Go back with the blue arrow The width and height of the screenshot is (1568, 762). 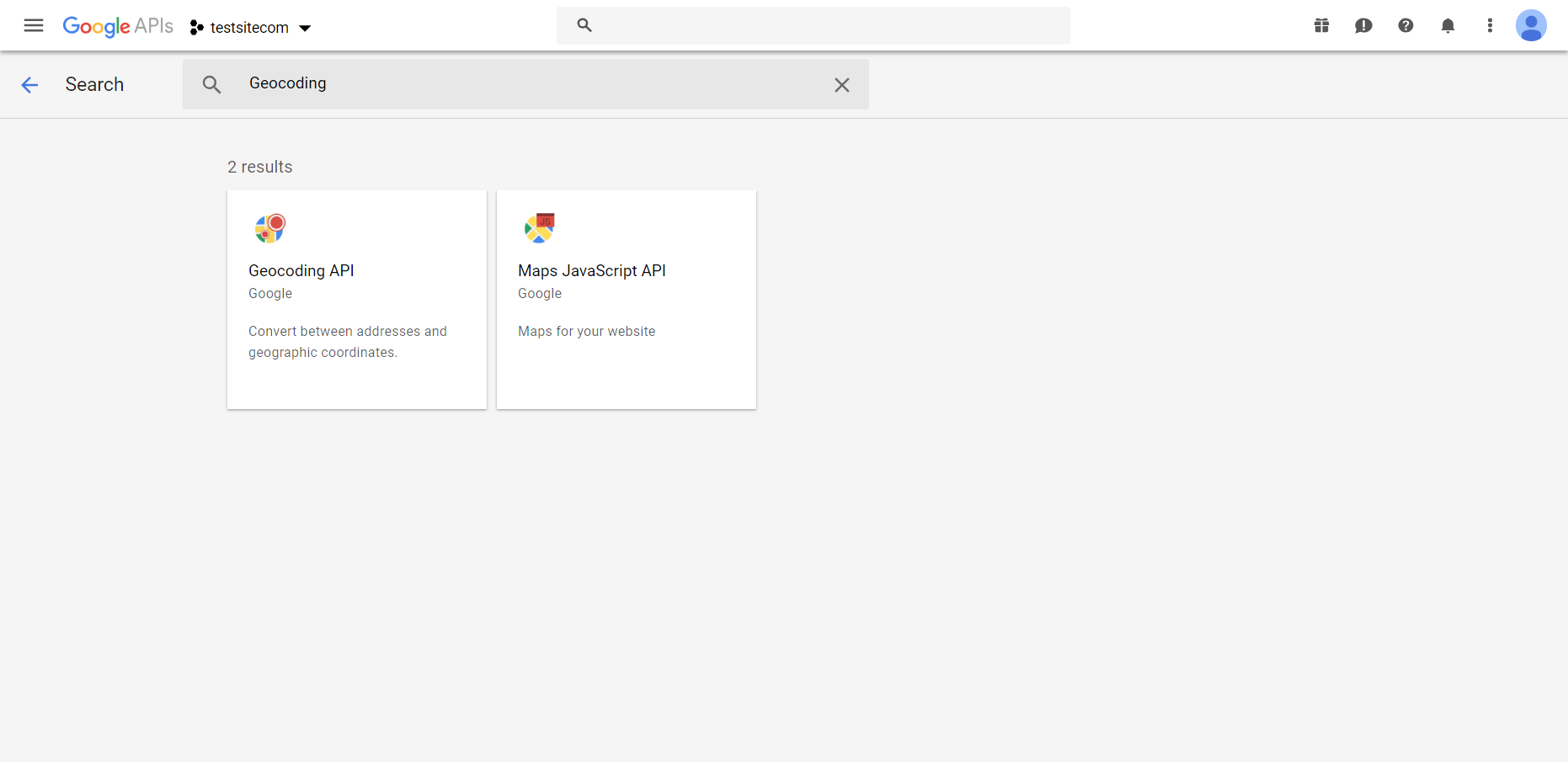coord(30,84)
